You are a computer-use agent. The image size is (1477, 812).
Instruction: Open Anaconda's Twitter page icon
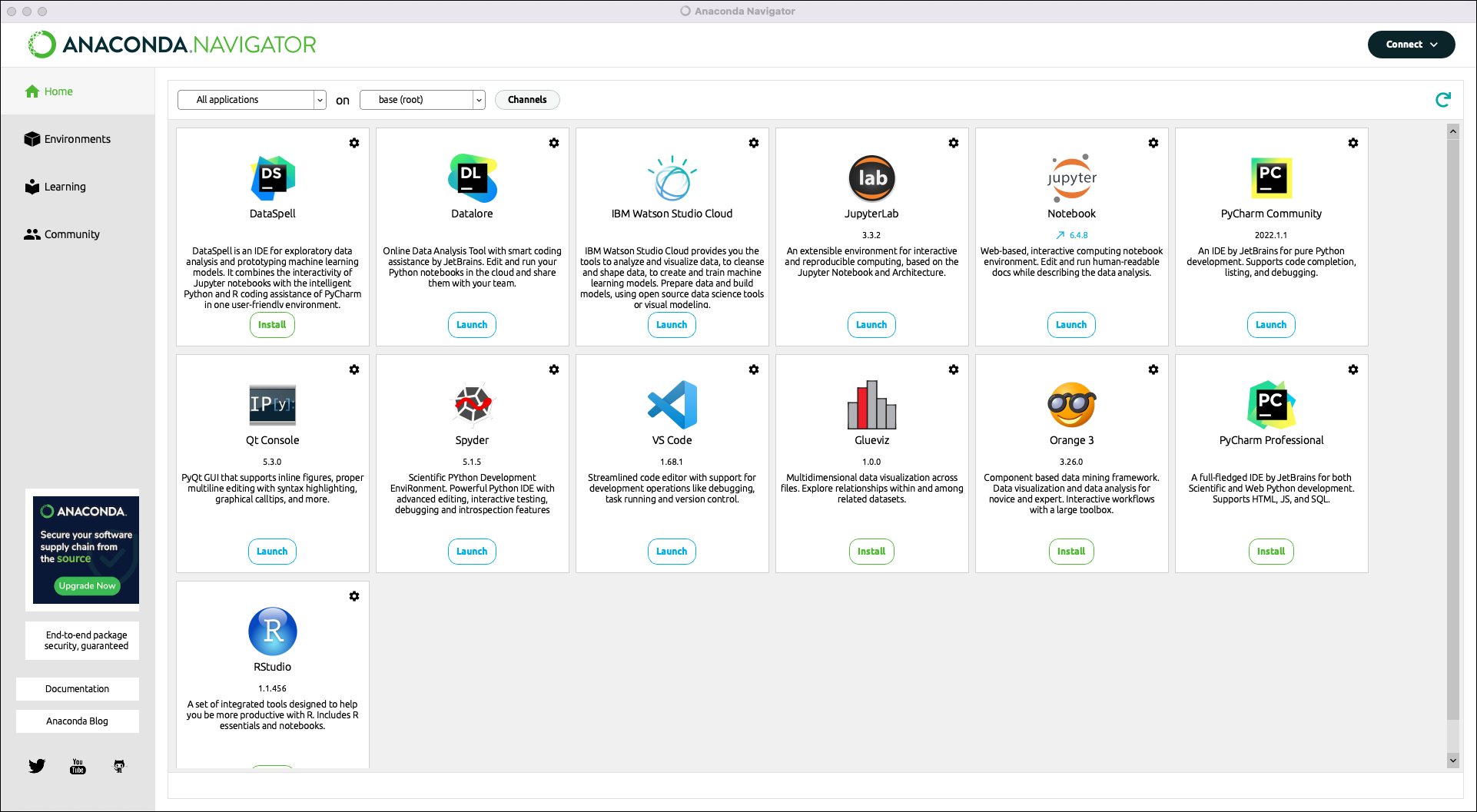pos(37,766)
